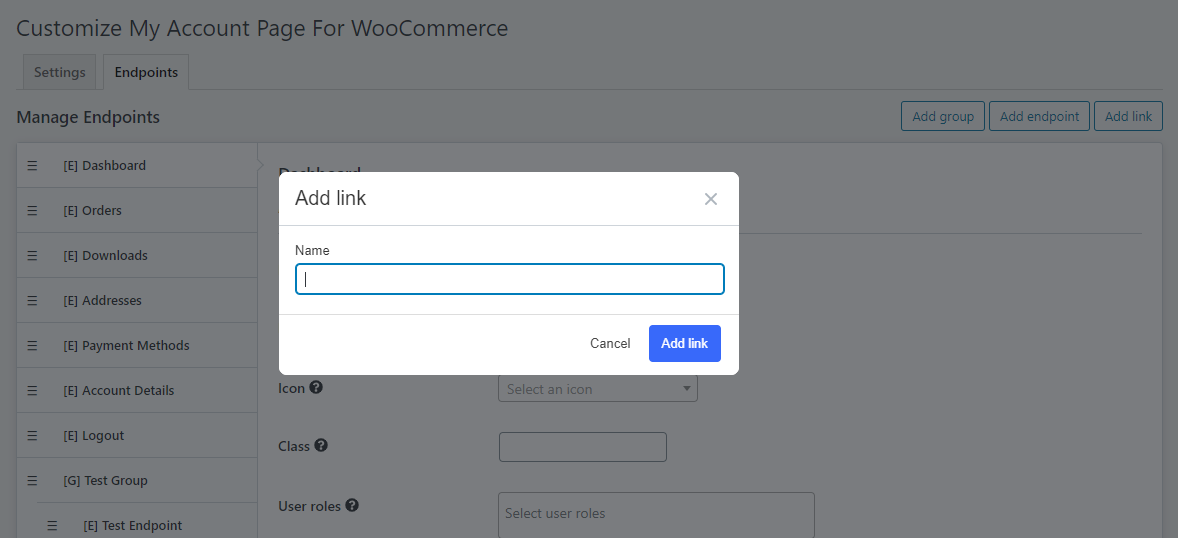Switch to the Settings tab
The height and width of the screenshot is (538, 1178).
coord(60,73)
